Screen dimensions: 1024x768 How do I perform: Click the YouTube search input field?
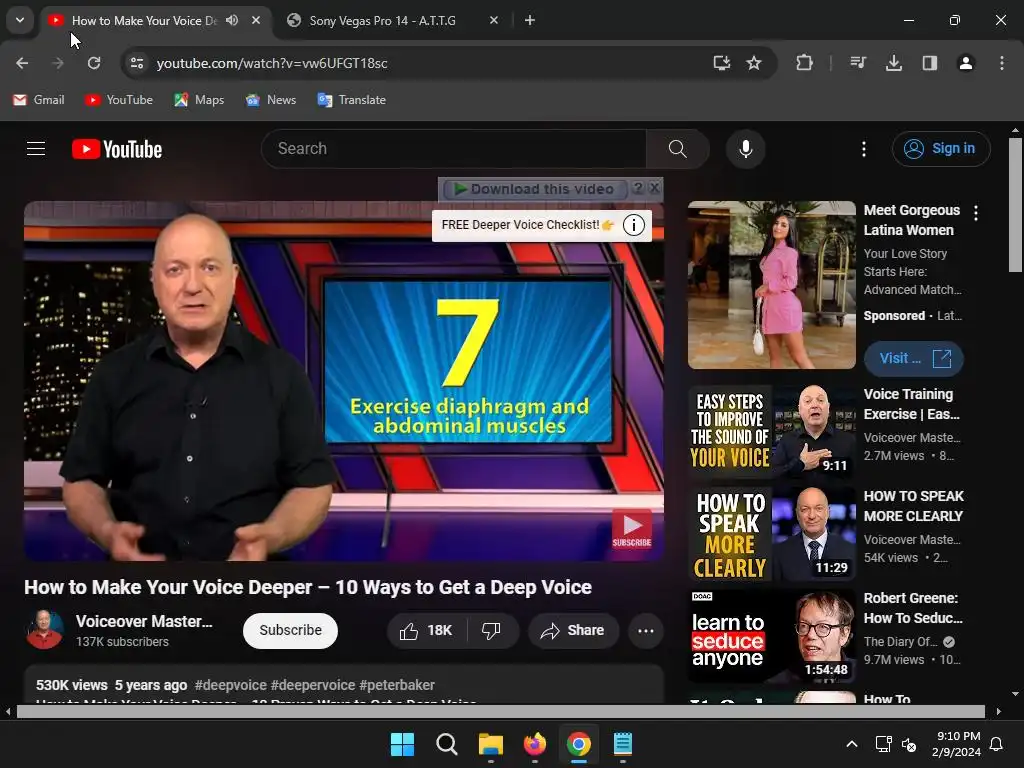tap(454, 149)
